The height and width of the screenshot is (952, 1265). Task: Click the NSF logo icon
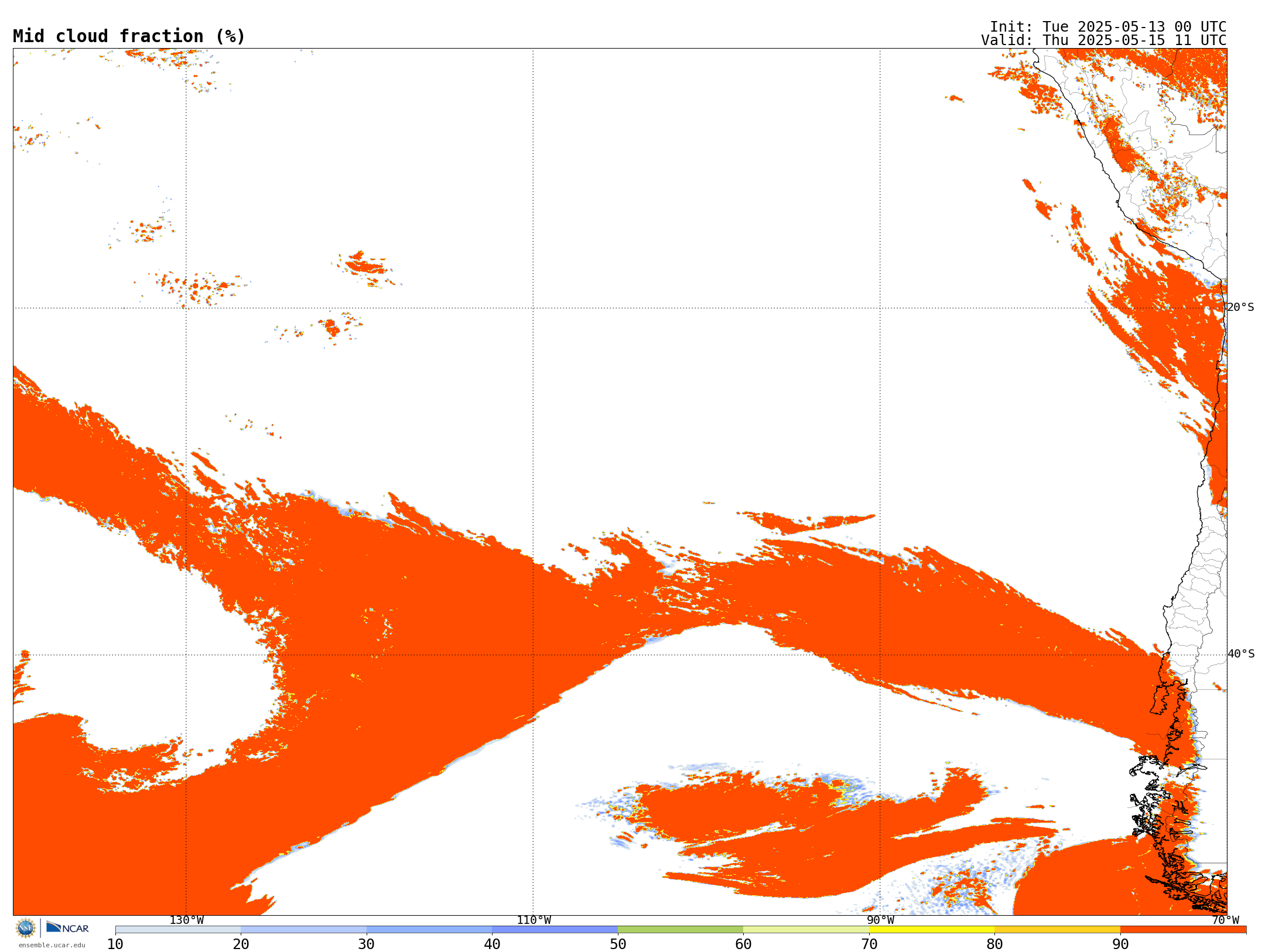point(26,928)
